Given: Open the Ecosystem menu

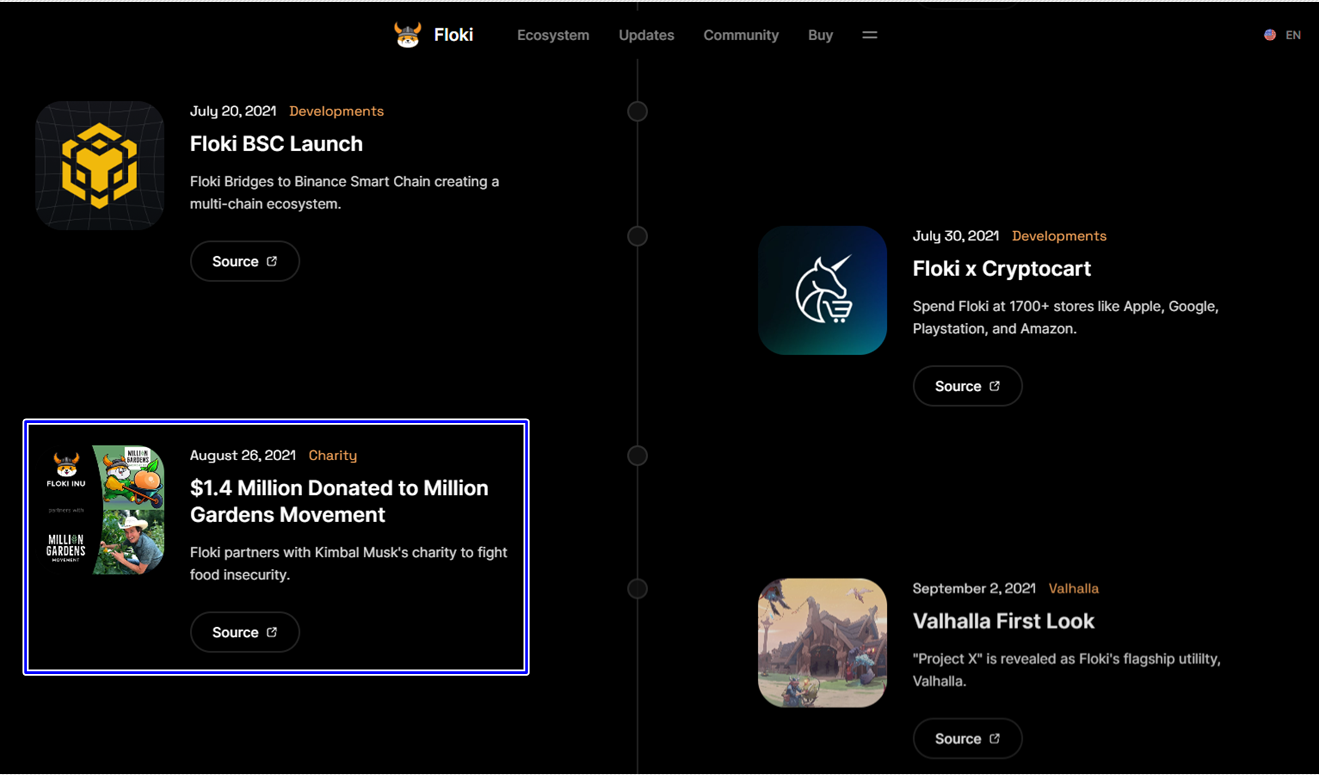Looking at the screenshot, I should tap(553, 35).
